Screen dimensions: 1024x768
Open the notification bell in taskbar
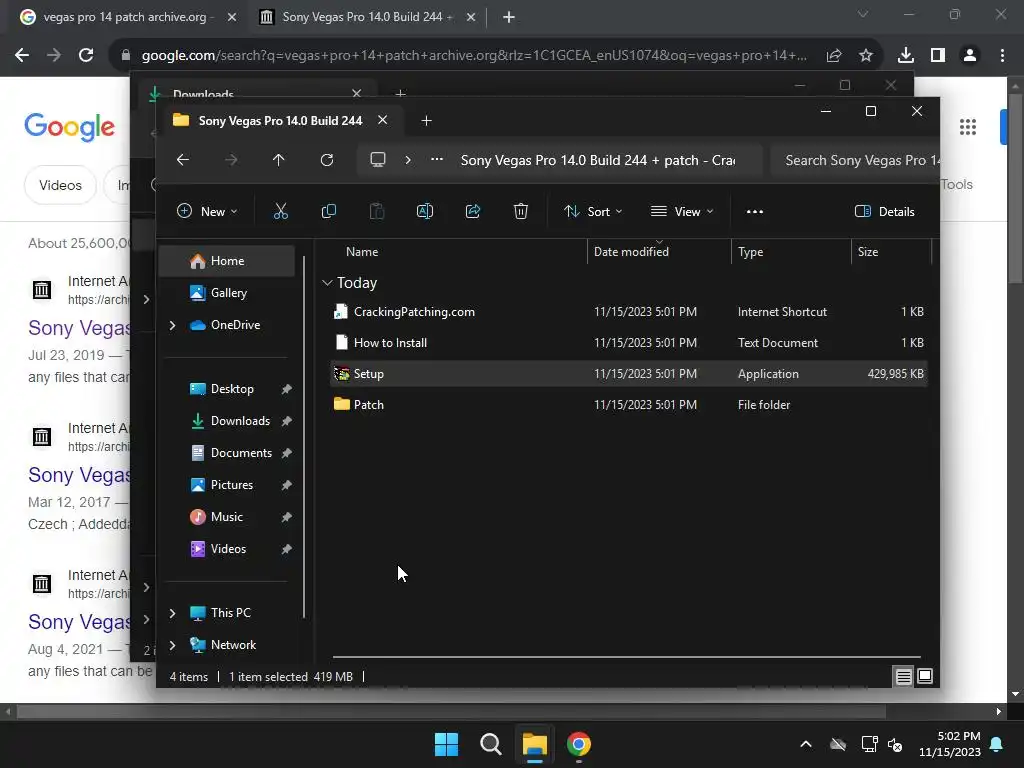(x=997, y=744)
